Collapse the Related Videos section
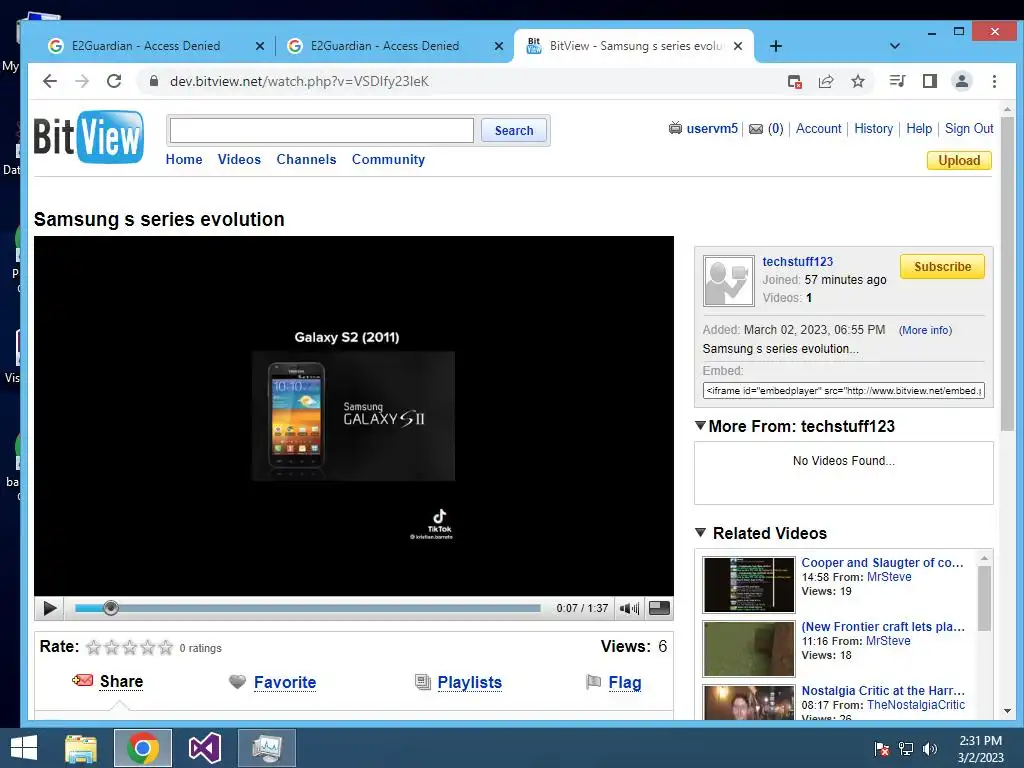The width and height of the screenshot is (1024, 768). pos(701,533)
